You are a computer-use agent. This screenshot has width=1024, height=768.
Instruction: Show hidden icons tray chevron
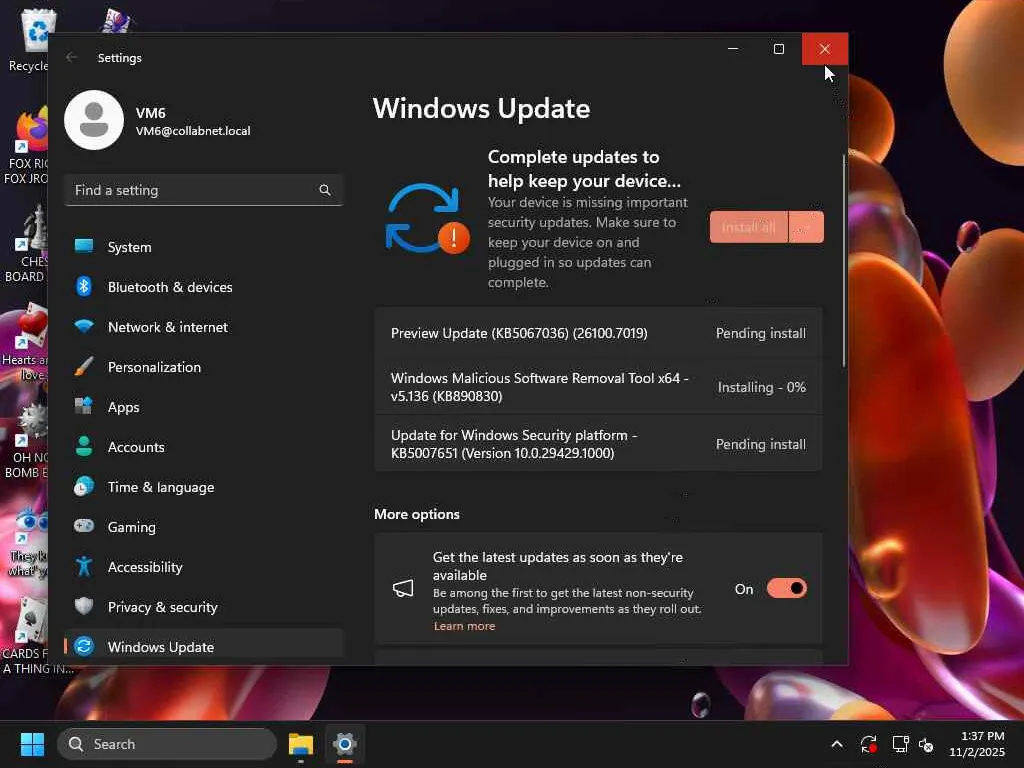click(837, 744)
